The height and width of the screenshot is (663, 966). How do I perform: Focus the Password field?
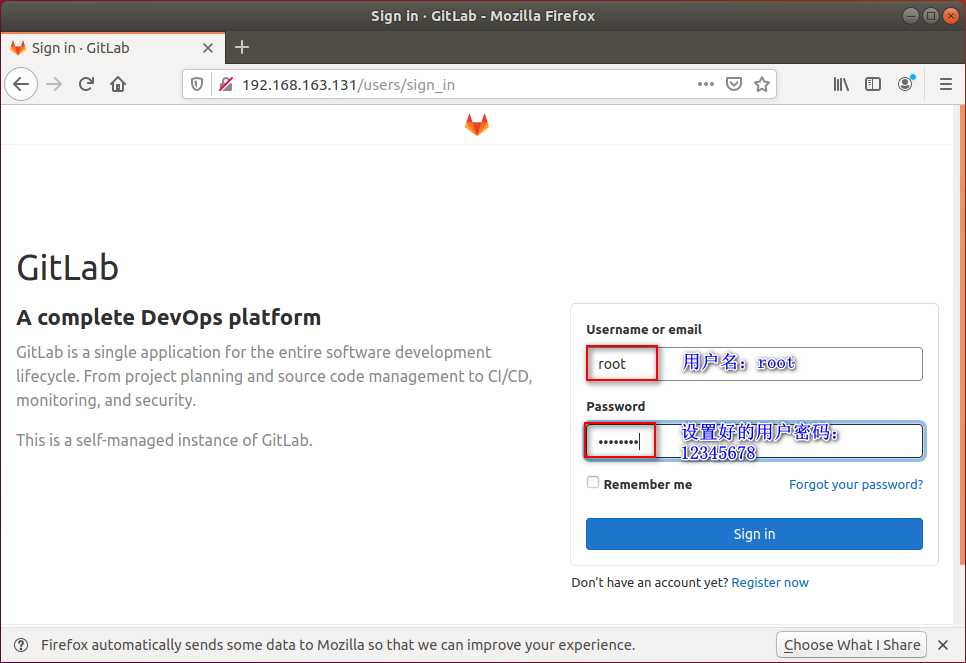point(754,441)
